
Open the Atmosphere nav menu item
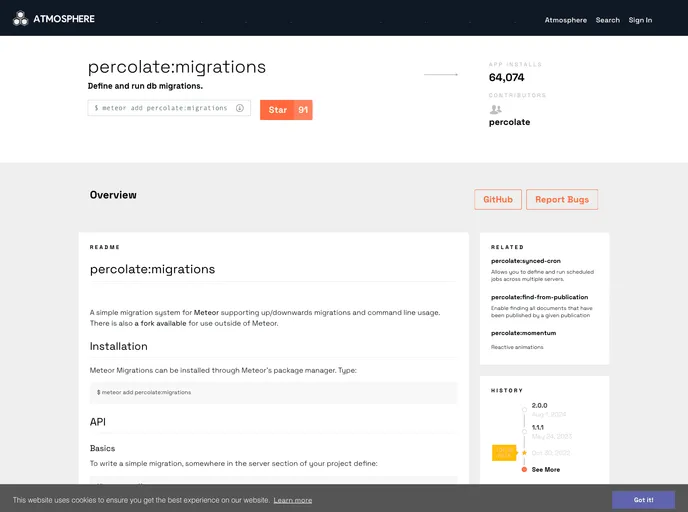coord(565,20)
